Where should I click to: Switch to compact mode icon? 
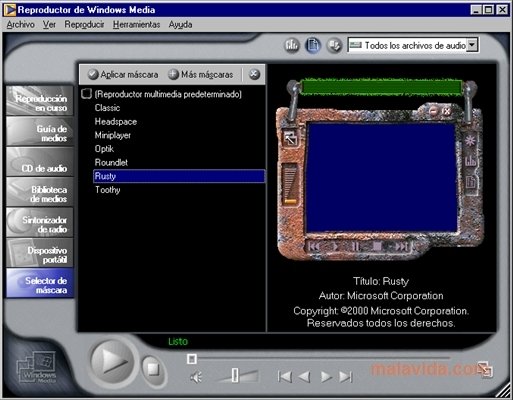pyautogui.click(x=485, y=369)
